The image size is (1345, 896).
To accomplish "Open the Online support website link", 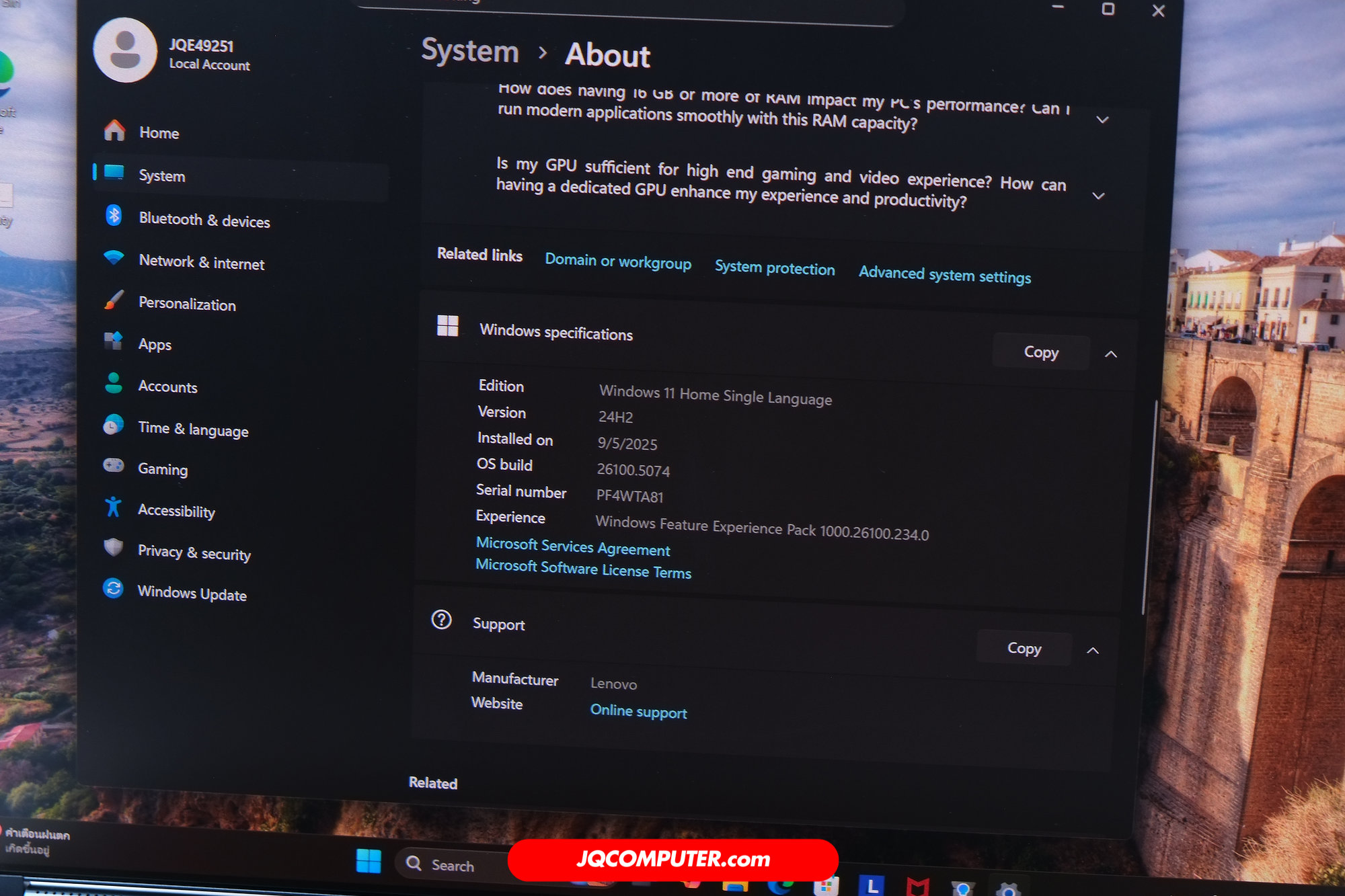I will click(638, 711).
